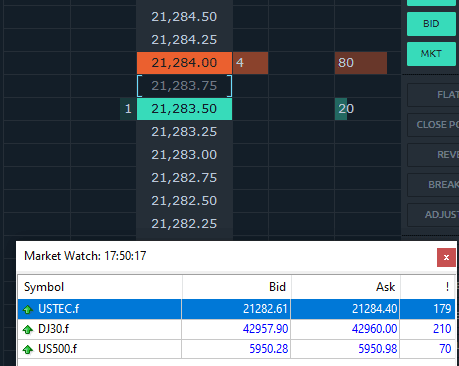The width and height of the screenshot is (459, 366).
Task: Click US500.f spread value 70
Action: pyautogui.click(x=445, y=349)
